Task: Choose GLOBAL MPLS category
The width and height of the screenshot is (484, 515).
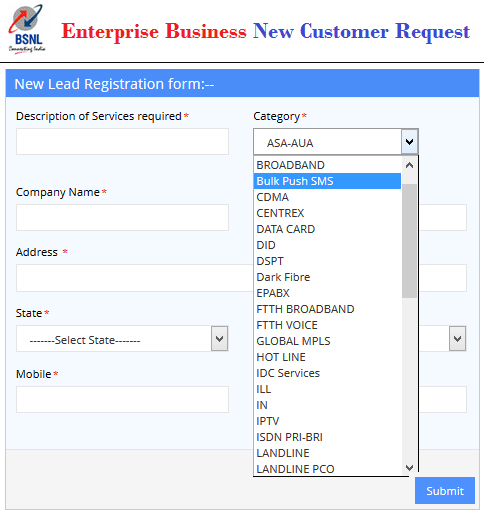Action: 327,341
